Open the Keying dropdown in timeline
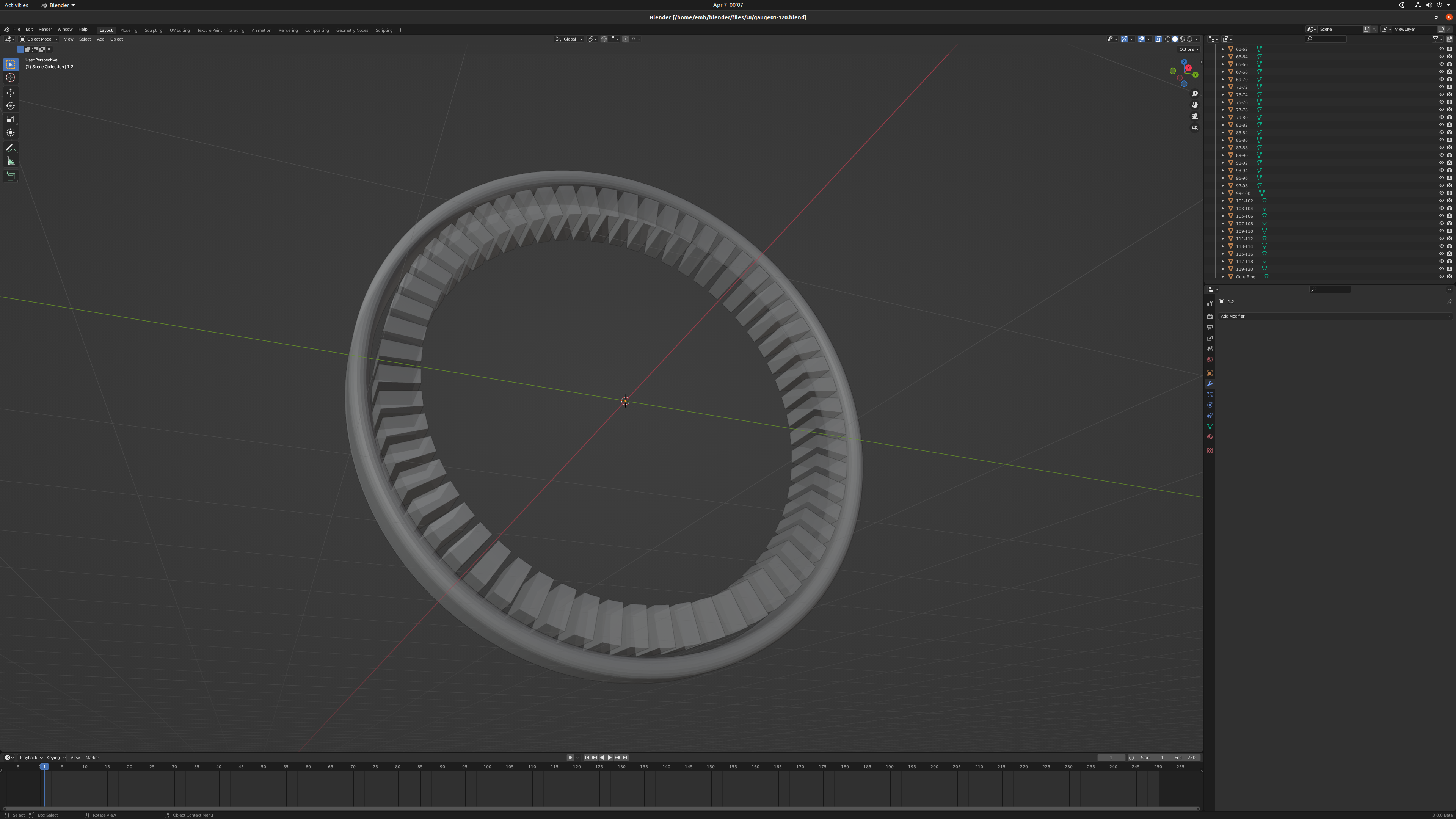 pyautogui.click(x=56, y=758)
